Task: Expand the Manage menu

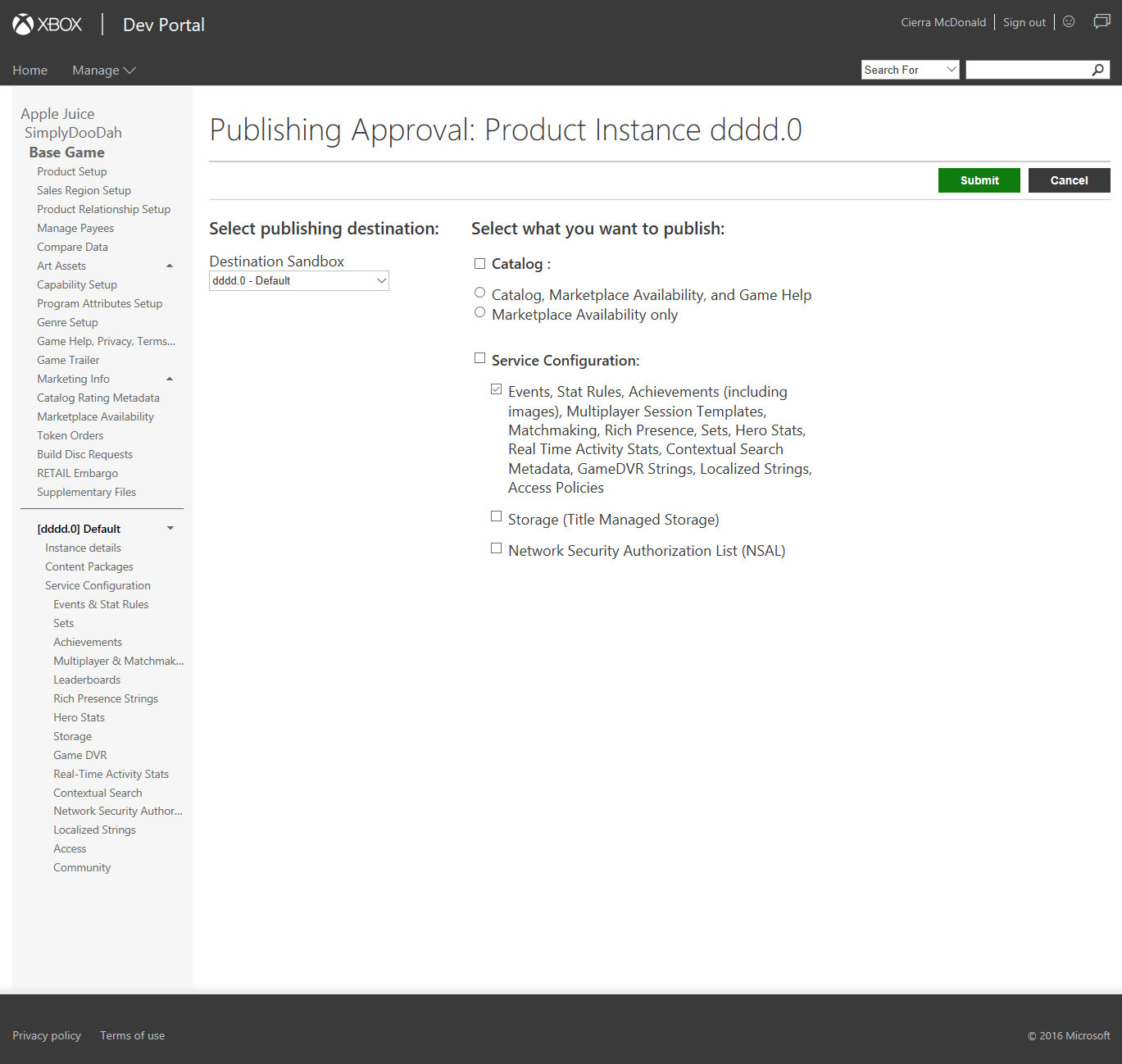Action: click(x=103, y=70)
